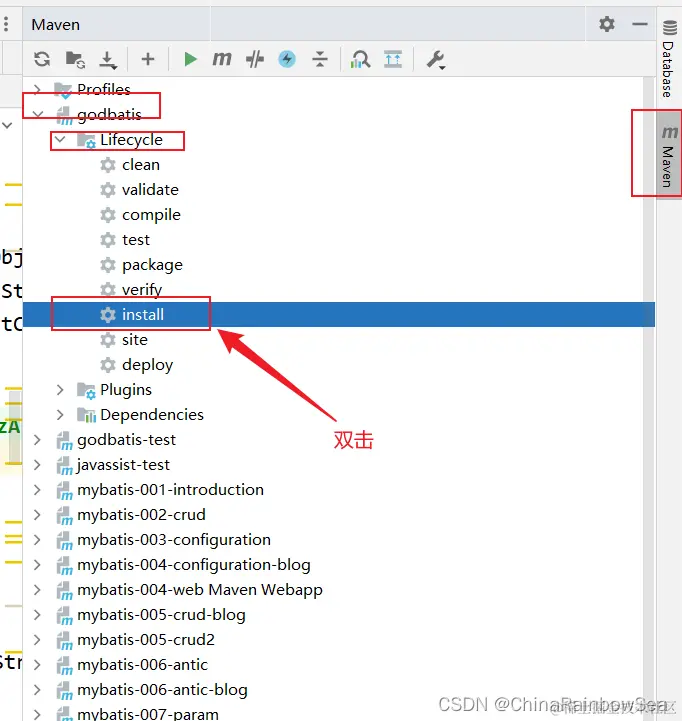The width and height of the screenshot is (682, 721).
Task: Select mybatis-007-param label
Action: point(148,714)
